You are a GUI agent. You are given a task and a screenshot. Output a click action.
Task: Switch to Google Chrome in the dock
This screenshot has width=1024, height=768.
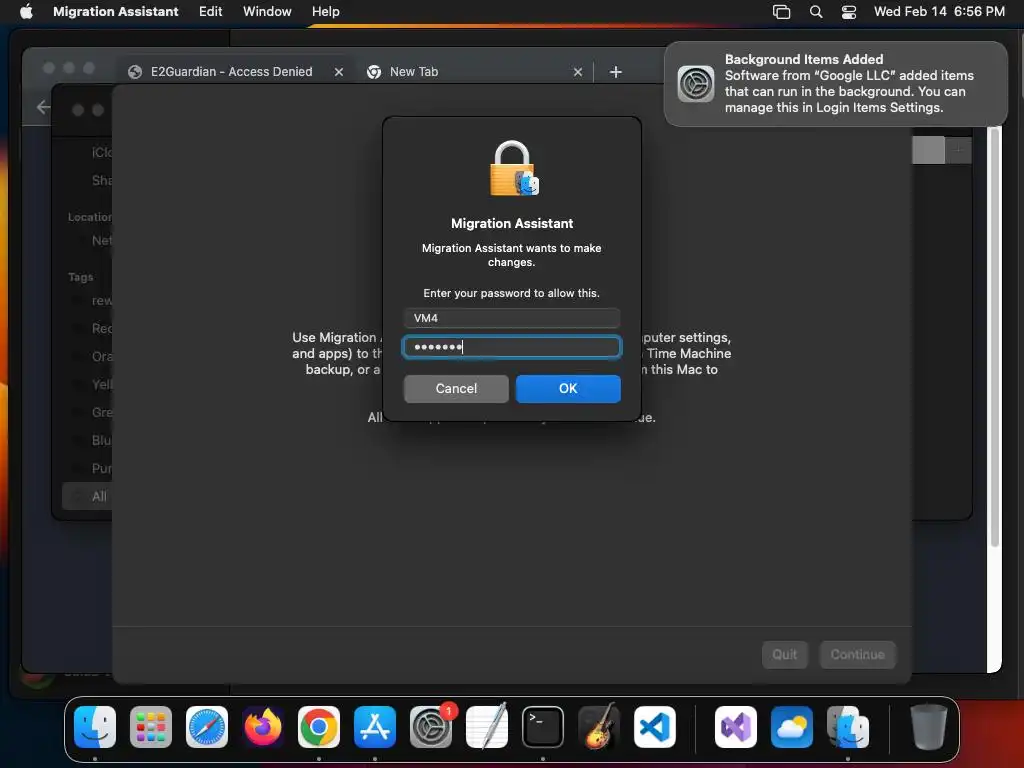point(319,727)
